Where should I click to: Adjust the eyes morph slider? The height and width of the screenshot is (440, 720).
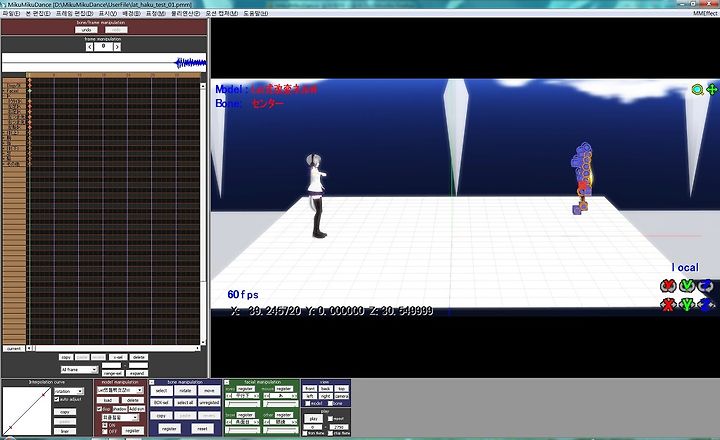(242, 404)
